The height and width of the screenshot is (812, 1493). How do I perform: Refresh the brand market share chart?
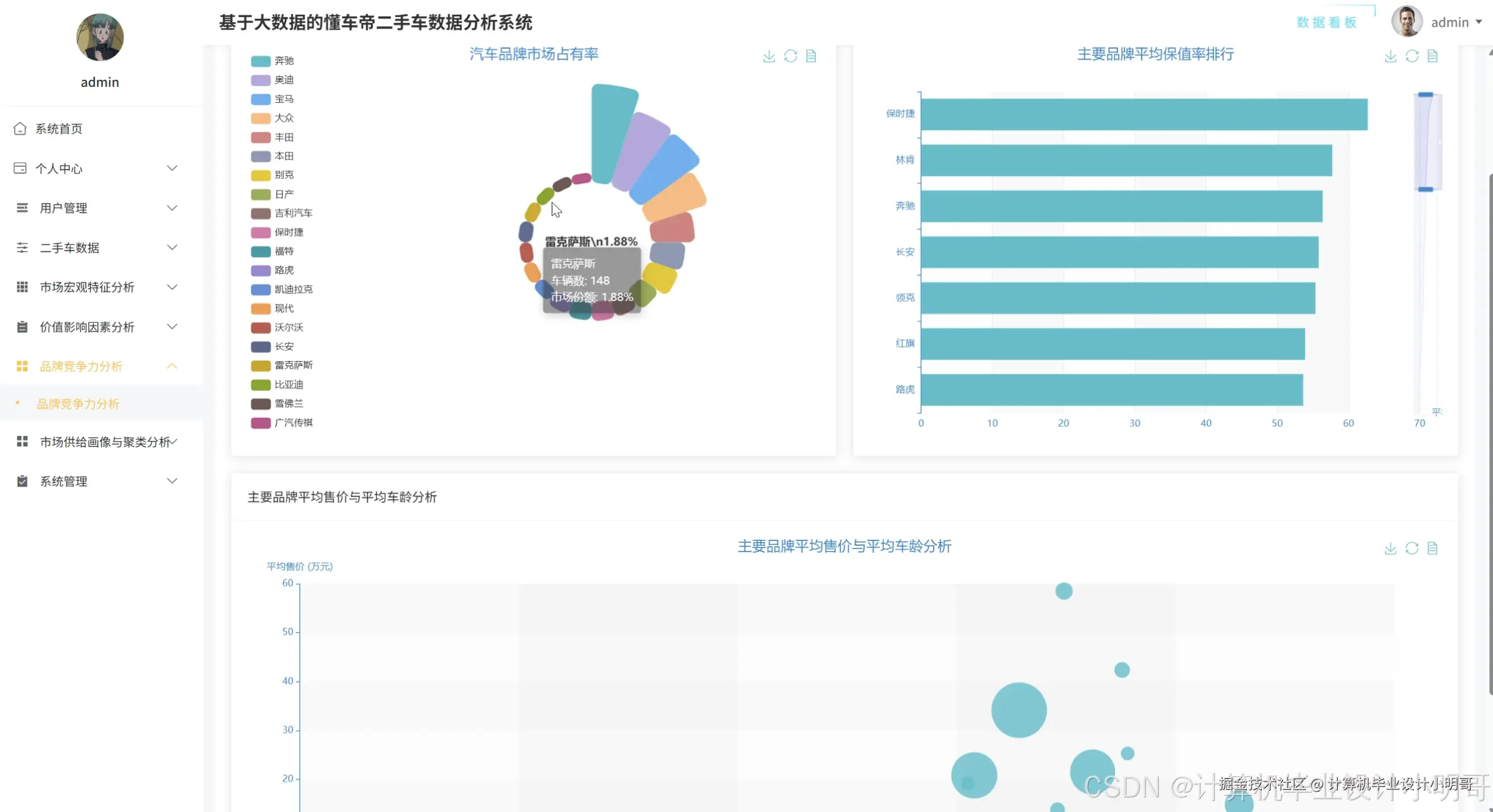click(x=790, y=56)
